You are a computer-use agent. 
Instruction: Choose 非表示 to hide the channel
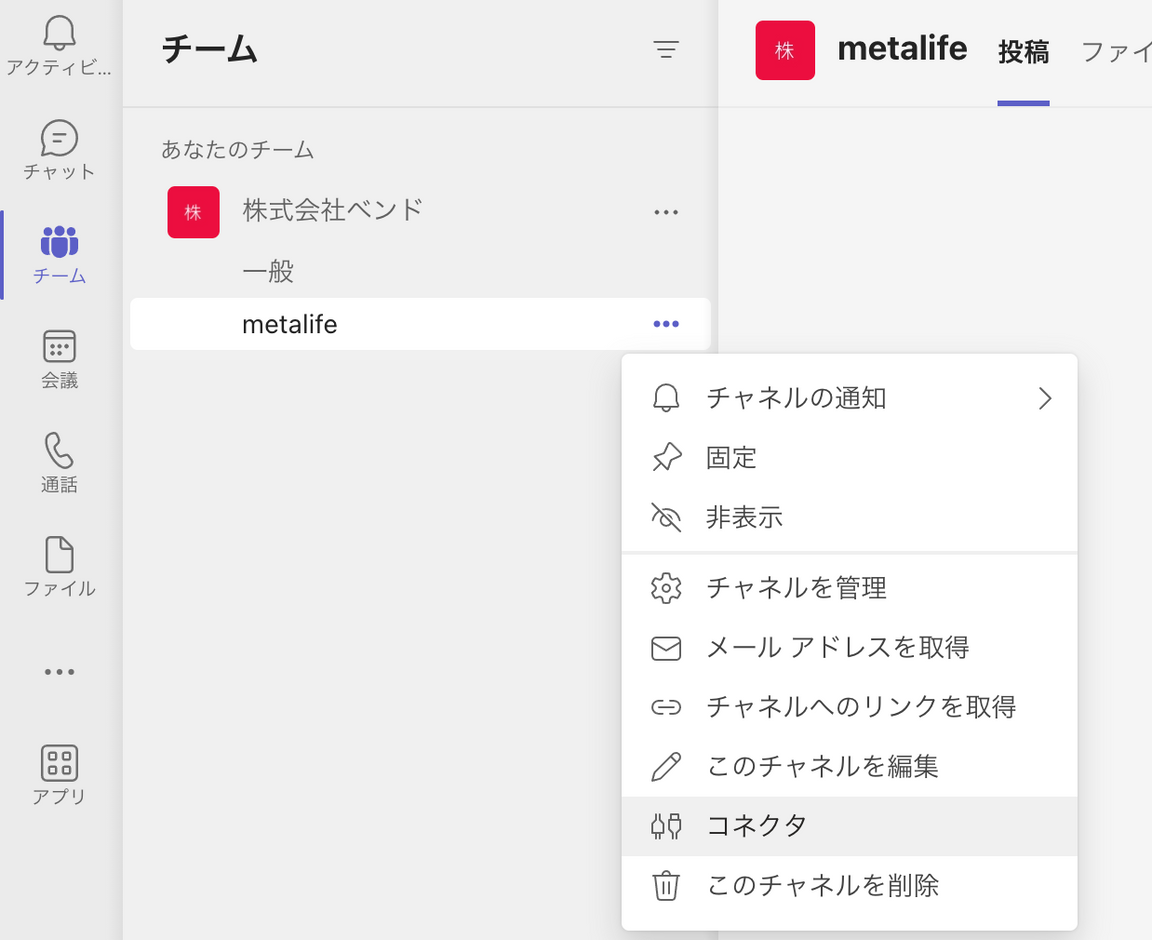(x=849, y=517)
